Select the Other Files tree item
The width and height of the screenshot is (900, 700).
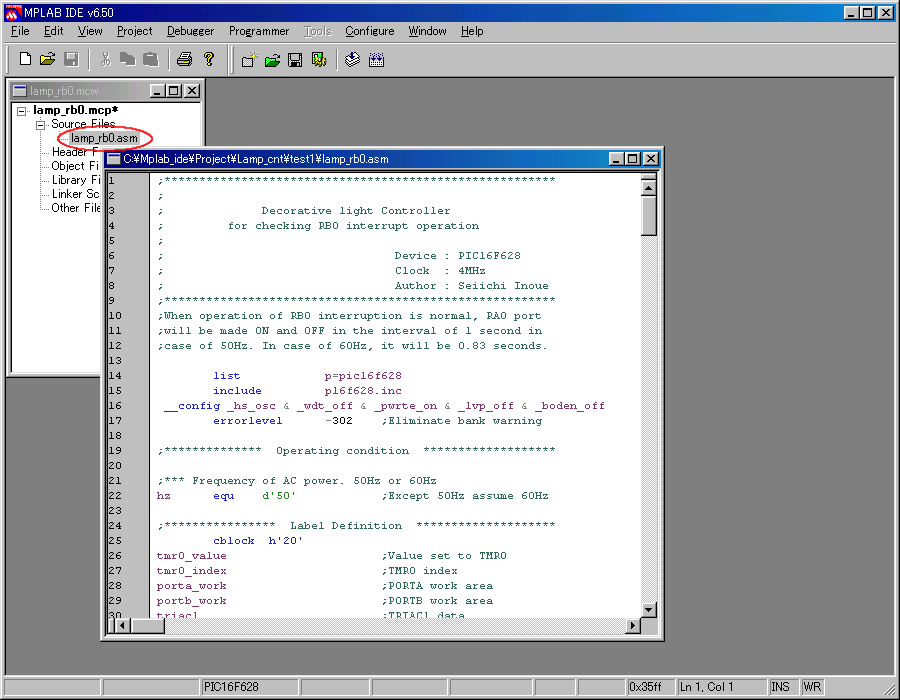click(x=76, y=208)
